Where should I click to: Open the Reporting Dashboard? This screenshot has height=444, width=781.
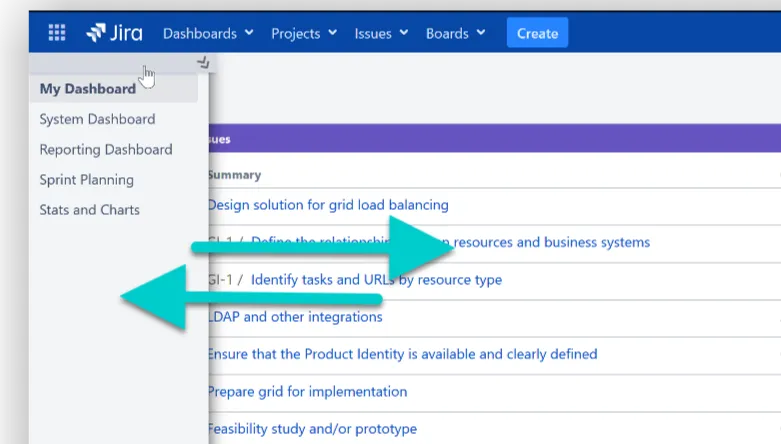point(106,150)
